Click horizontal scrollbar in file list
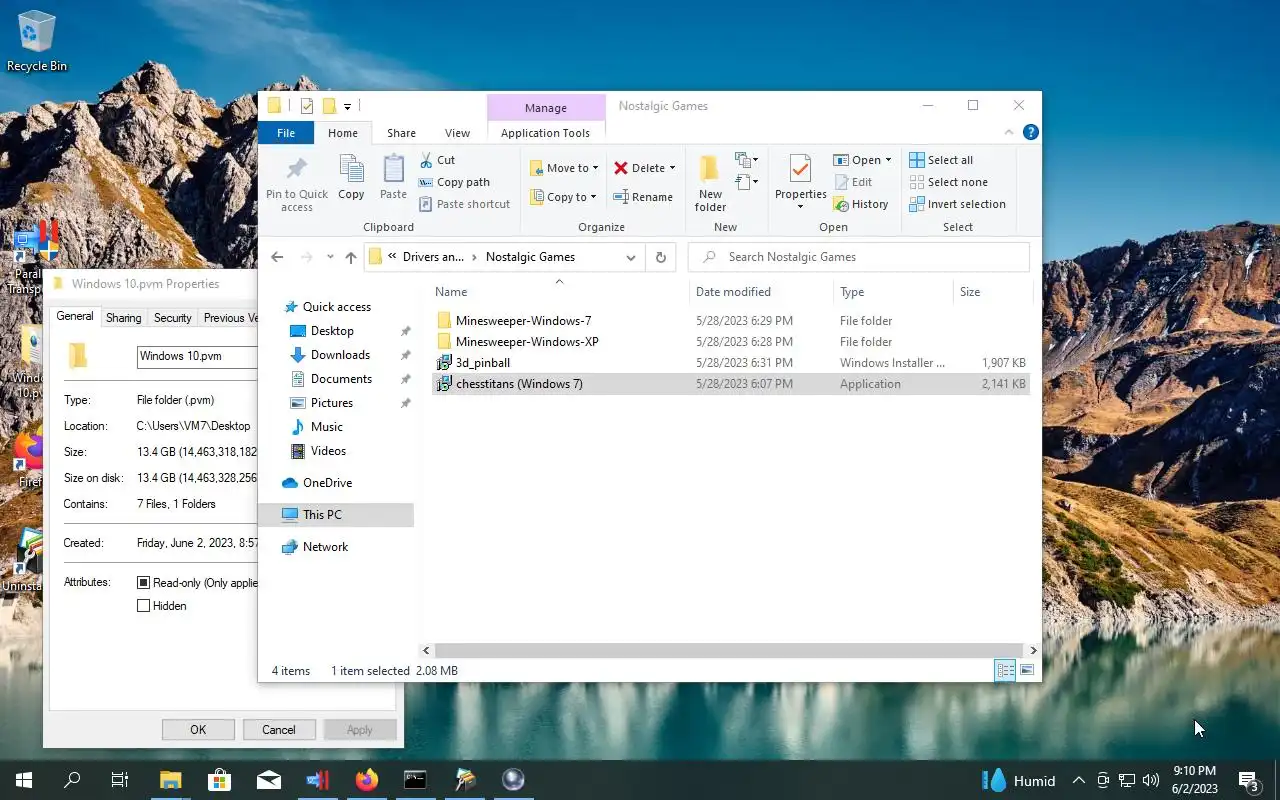The image size is (1280, 800). pyautogui.click(x=729, y=650)
